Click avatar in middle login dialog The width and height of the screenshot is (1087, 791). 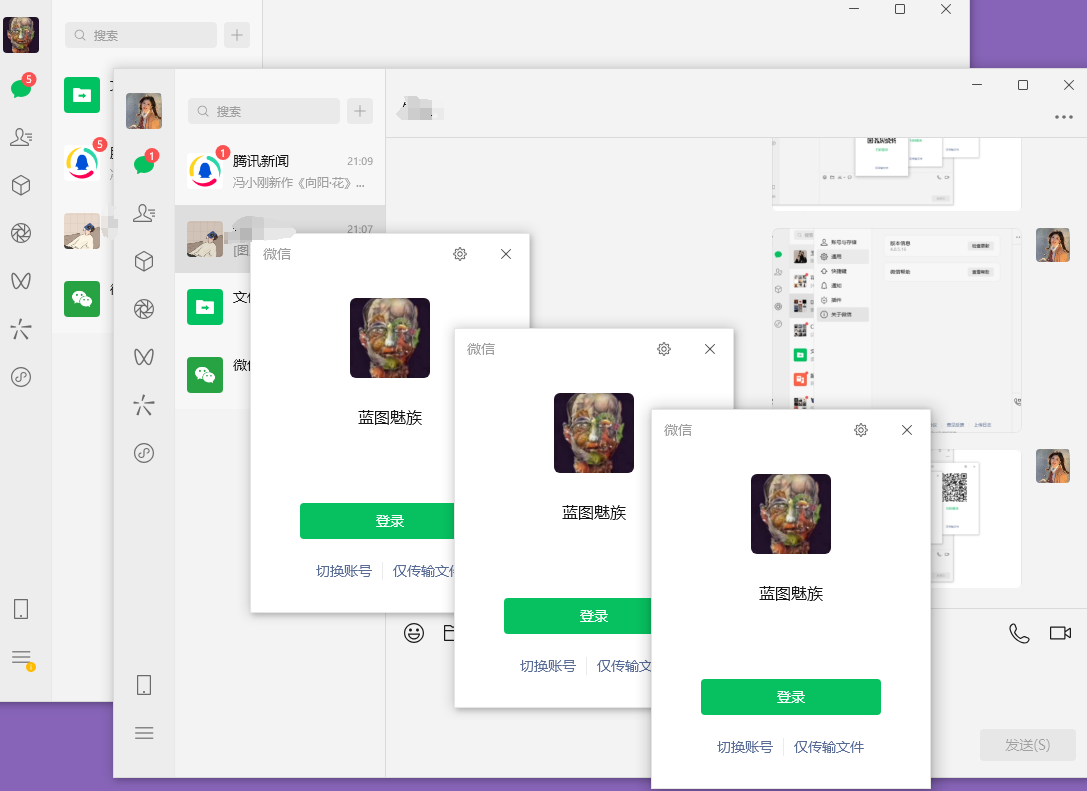tap(593, 433)
